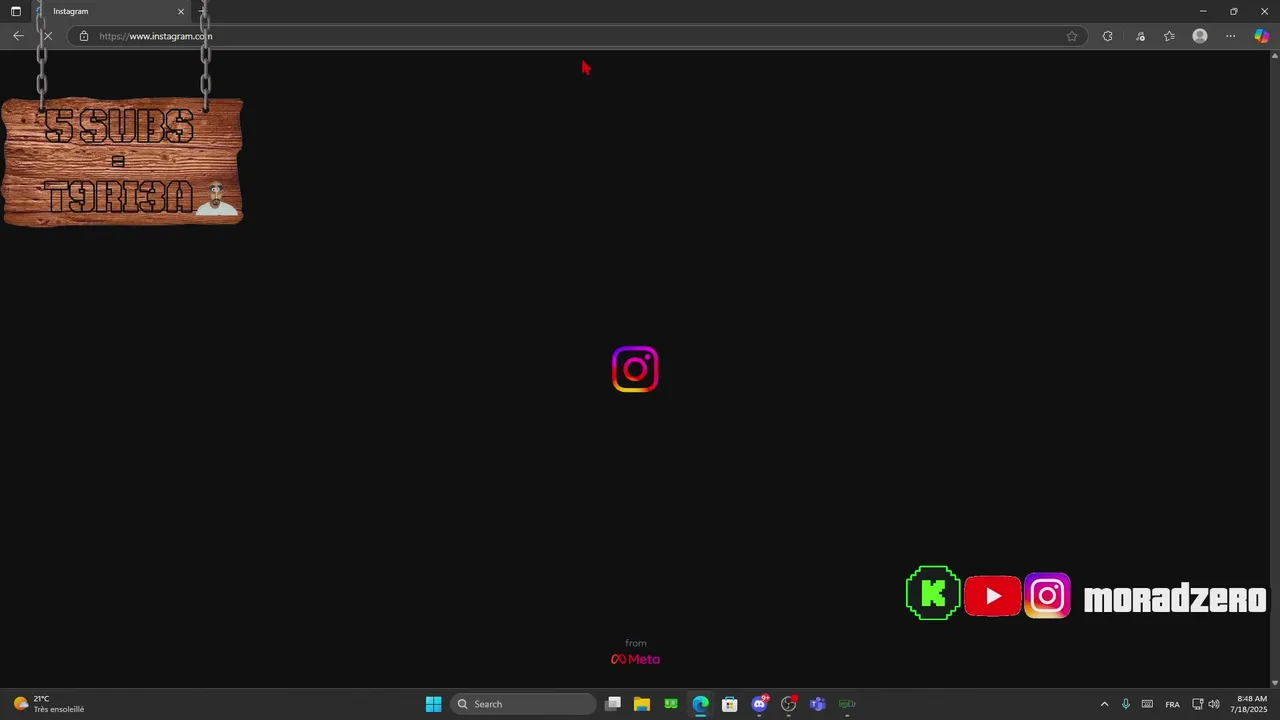Add page to favorites with star icon
Screen dimensions: 1280x720
[x=1072, y=36]
